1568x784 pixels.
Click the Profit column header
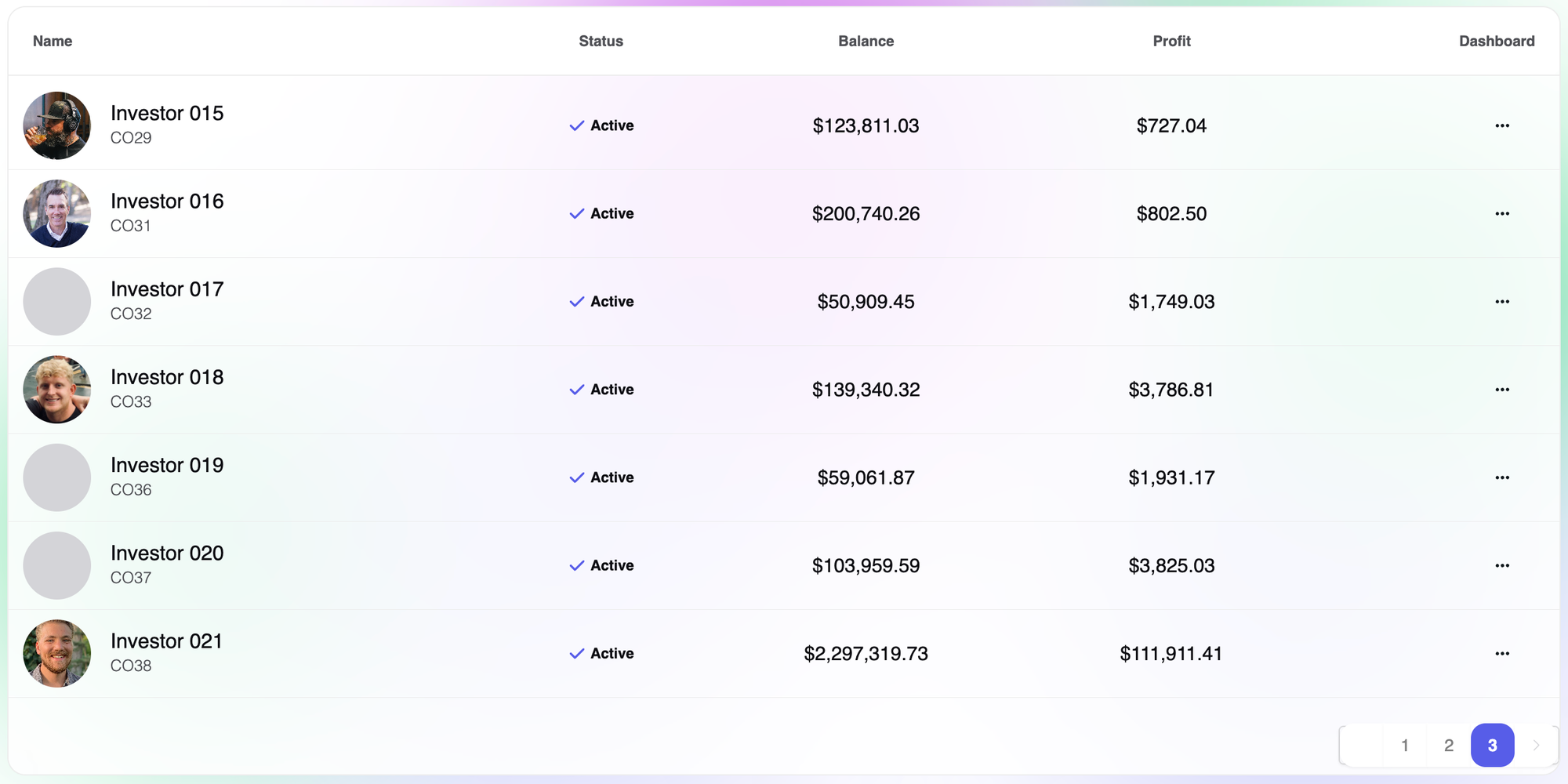(x=1171, y=42)
